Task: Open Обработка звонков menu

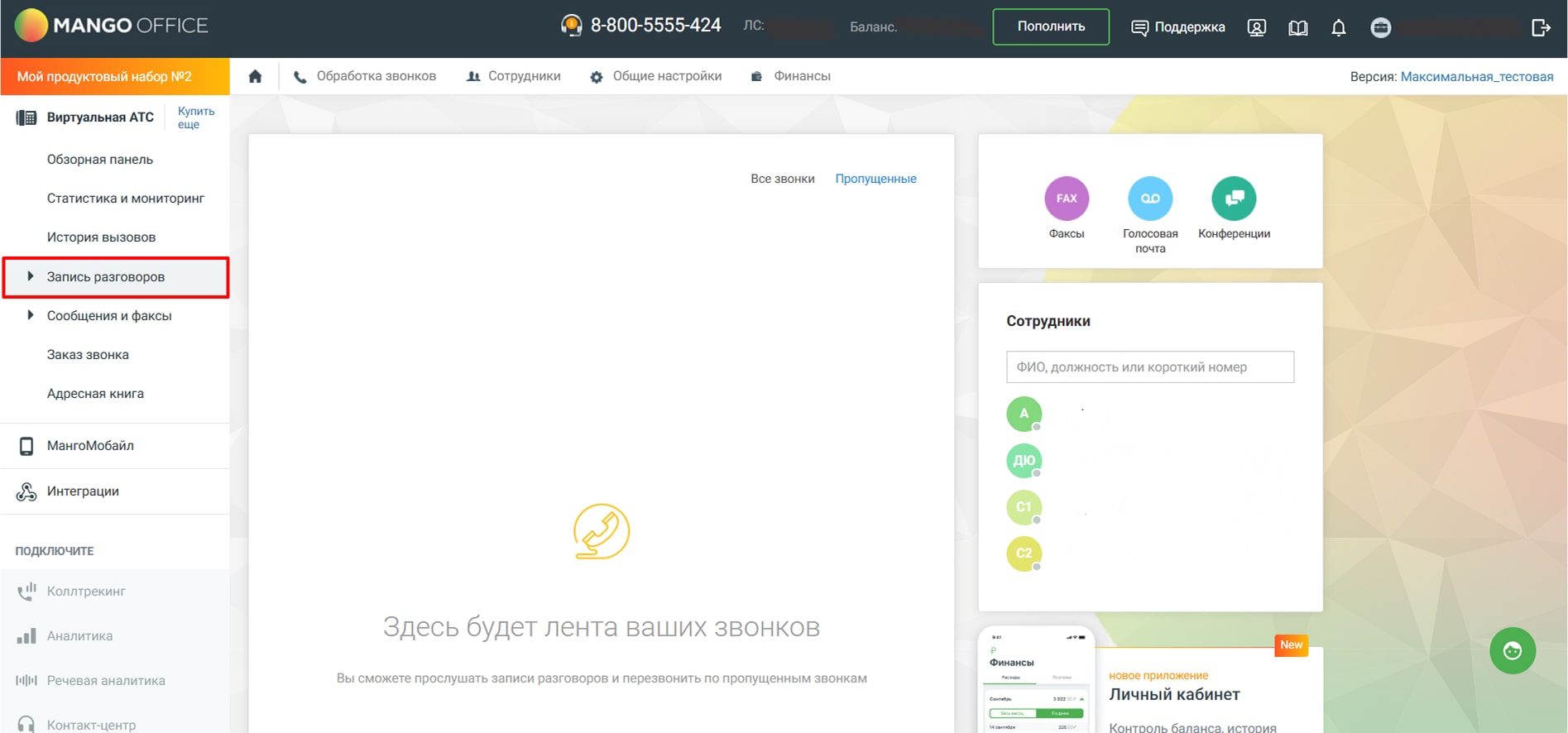Action: pos(365,76)
